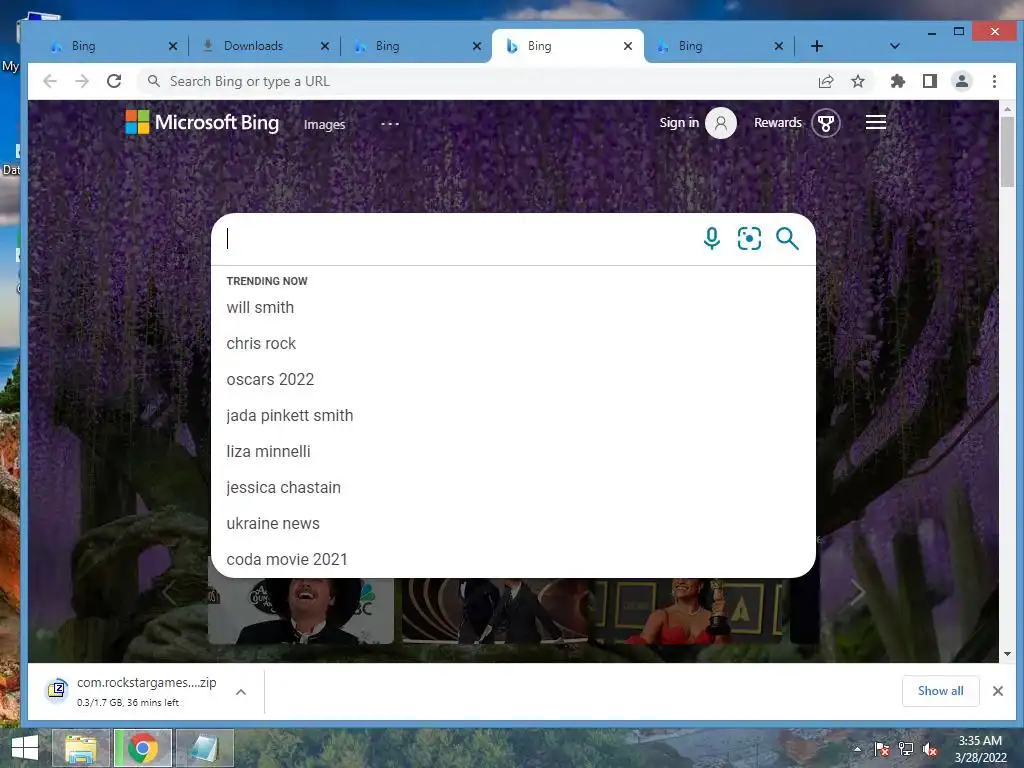Open news thumbnail of woman holding Oscar
This screenshot has height=768, width=1024.
tap(687, 611)
